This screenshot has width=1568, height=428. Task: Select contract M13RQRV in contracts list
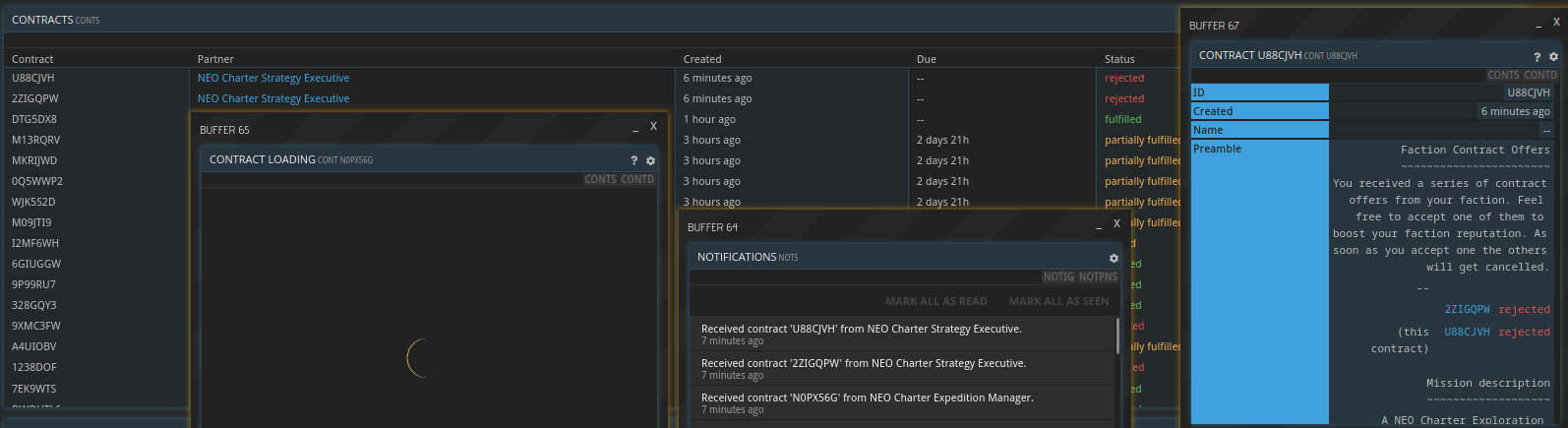point(35,140)
